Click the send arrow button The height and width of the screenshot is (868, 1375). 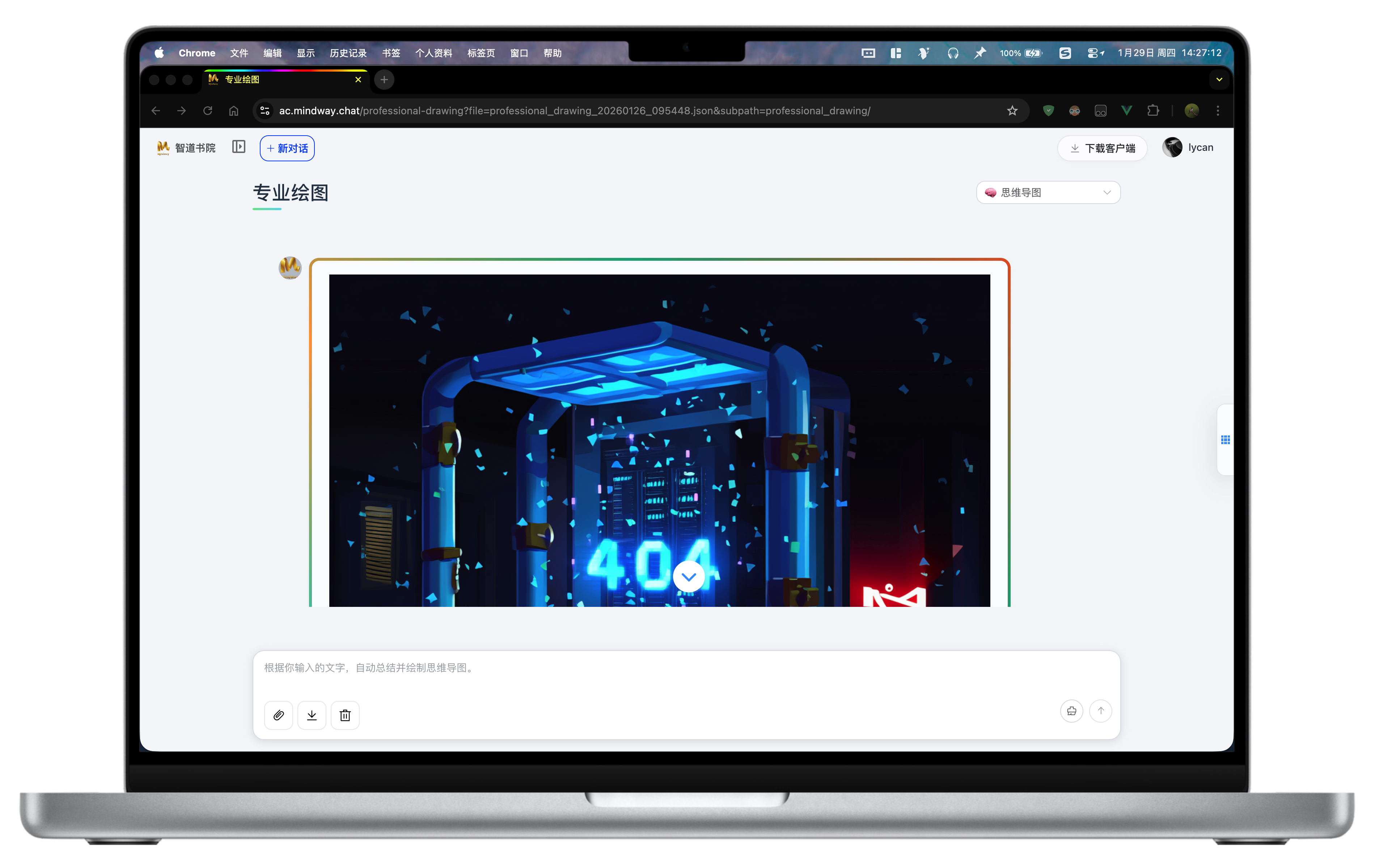[1100, 711]
